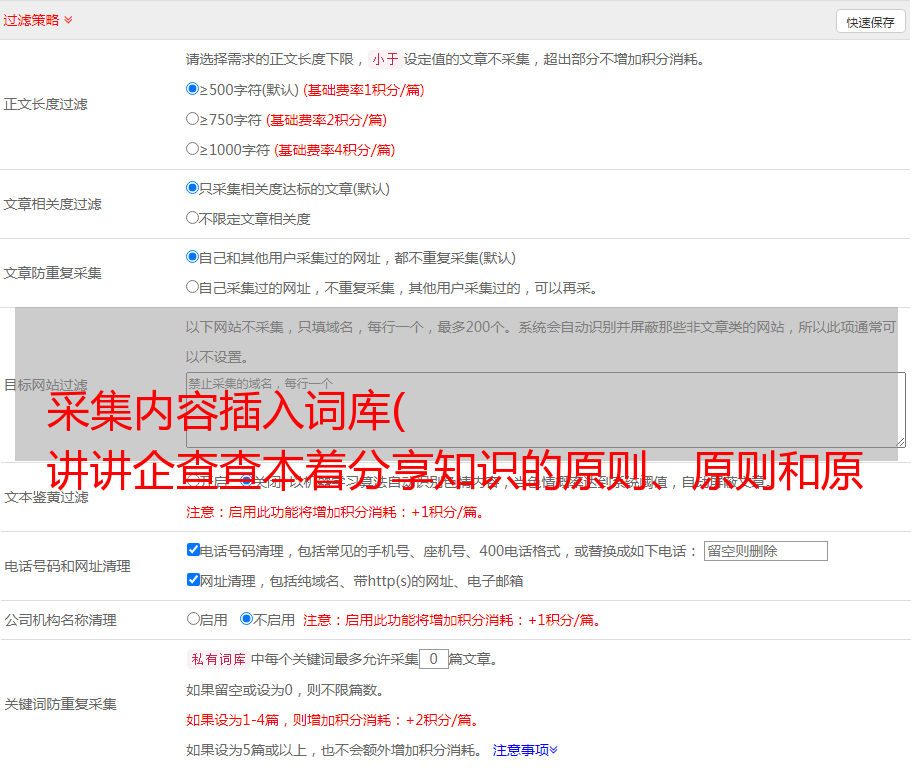
Task: Select 自己和其他用户采集过的网址 radio option
Action: point(193,257)
